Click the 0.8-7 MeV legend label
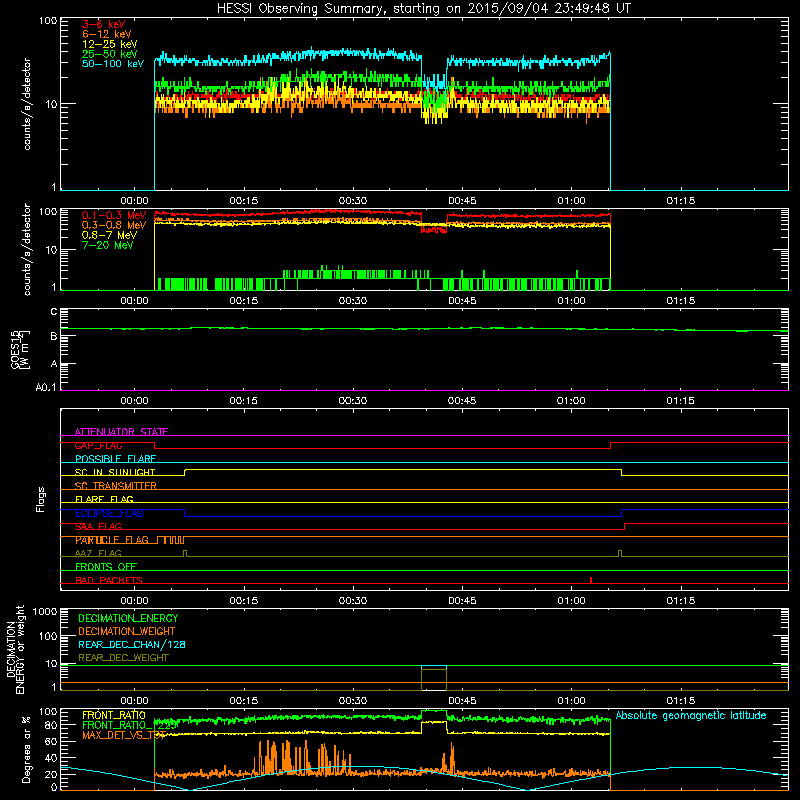This screenshot has height=800, width=800. (x=110, y=235)
